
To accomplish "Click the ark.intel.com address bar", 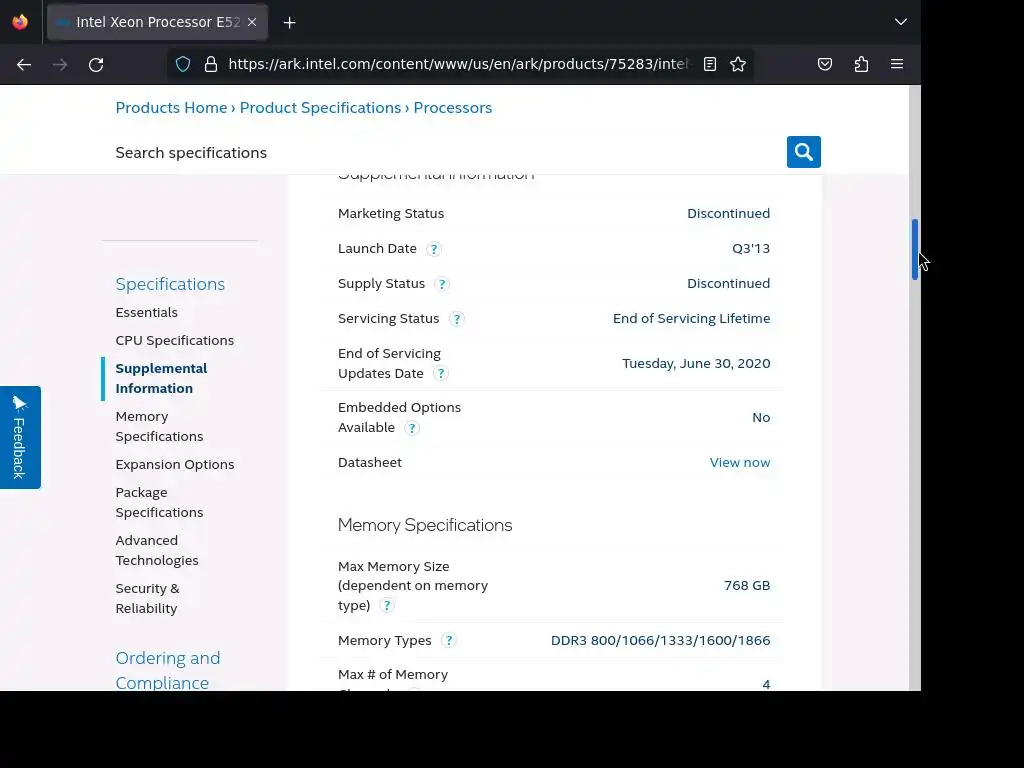I will (458, 64).
